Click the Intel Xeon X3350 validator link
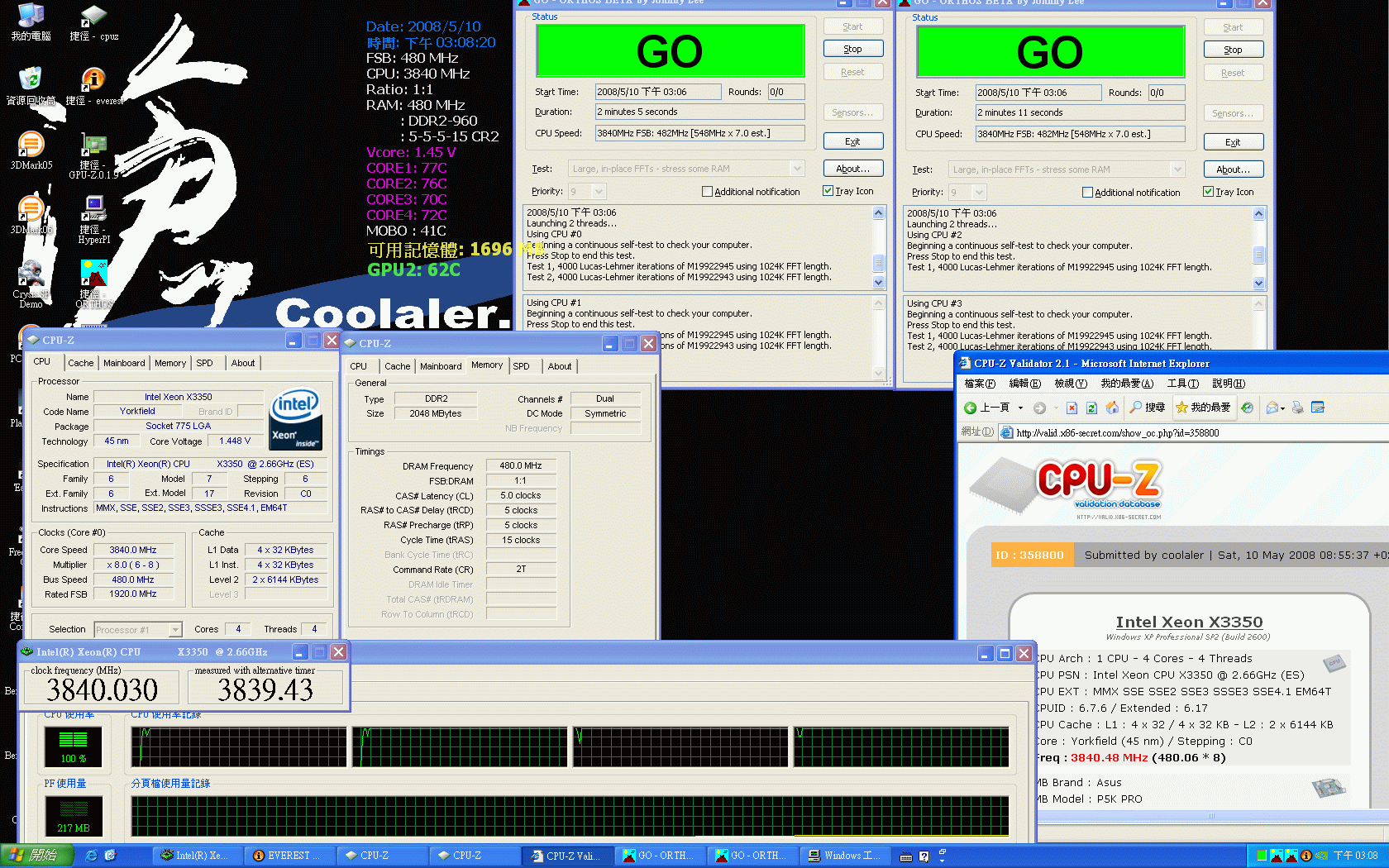The image size is (1389, 868). 1189,622
